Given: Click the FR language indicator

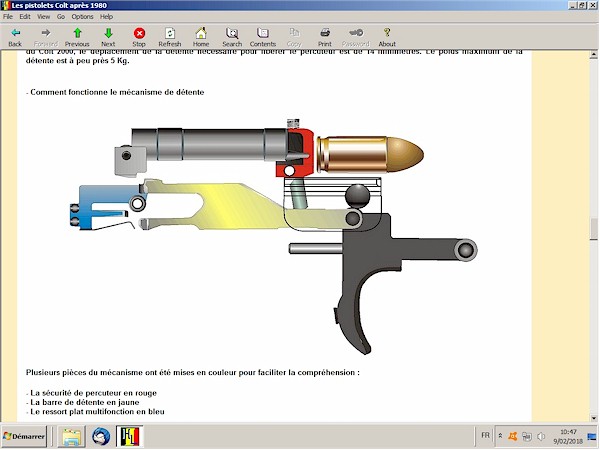Looking at the screenshot, I should (x=486, y=437).
